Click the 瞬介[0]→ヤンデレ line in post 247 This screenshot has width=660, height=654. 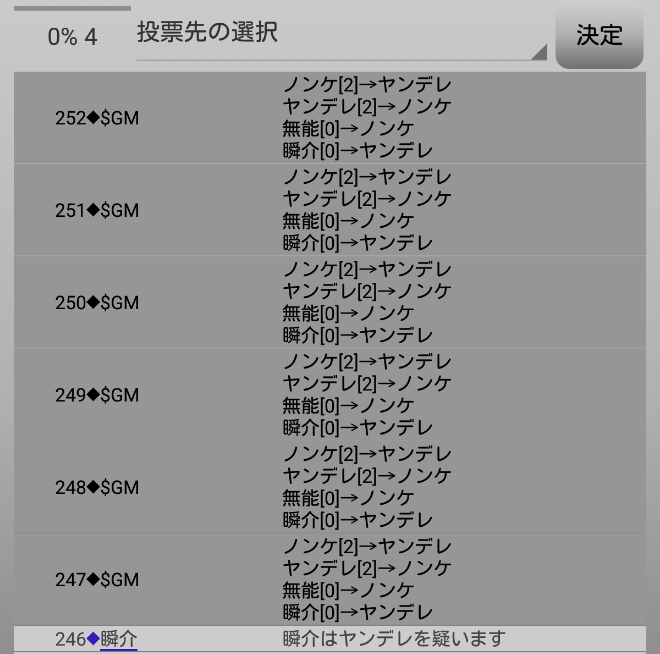coord(357,612)
